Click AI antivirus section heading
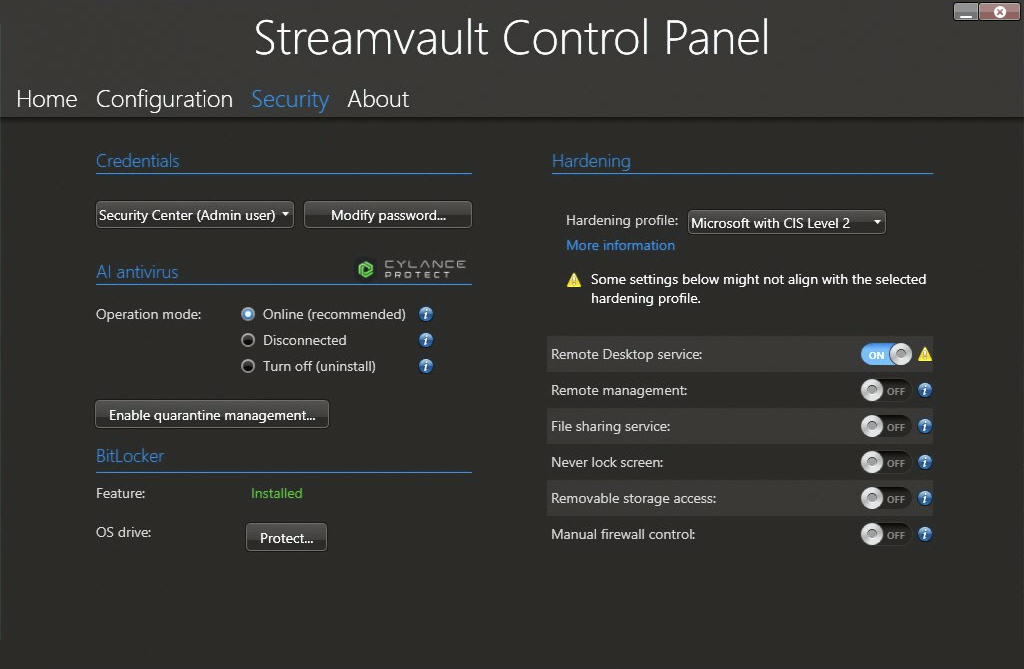 click(x=137, y=272)
